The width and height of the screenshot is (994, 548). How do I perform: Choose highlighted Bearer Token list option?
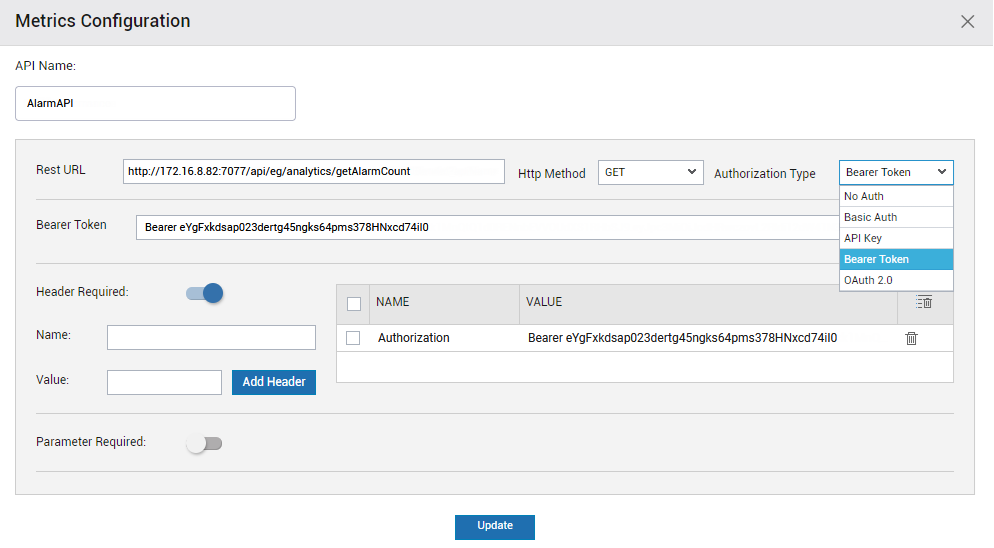coord(896,259)
